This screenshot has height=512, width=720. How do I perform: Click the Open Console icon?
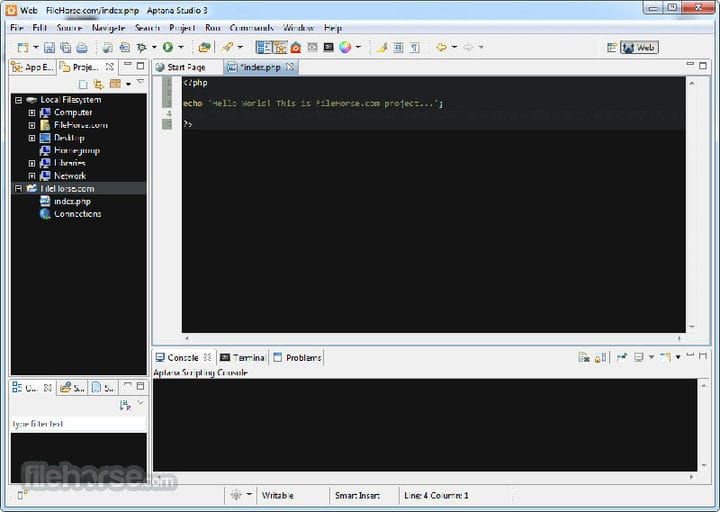click(665, 357)
